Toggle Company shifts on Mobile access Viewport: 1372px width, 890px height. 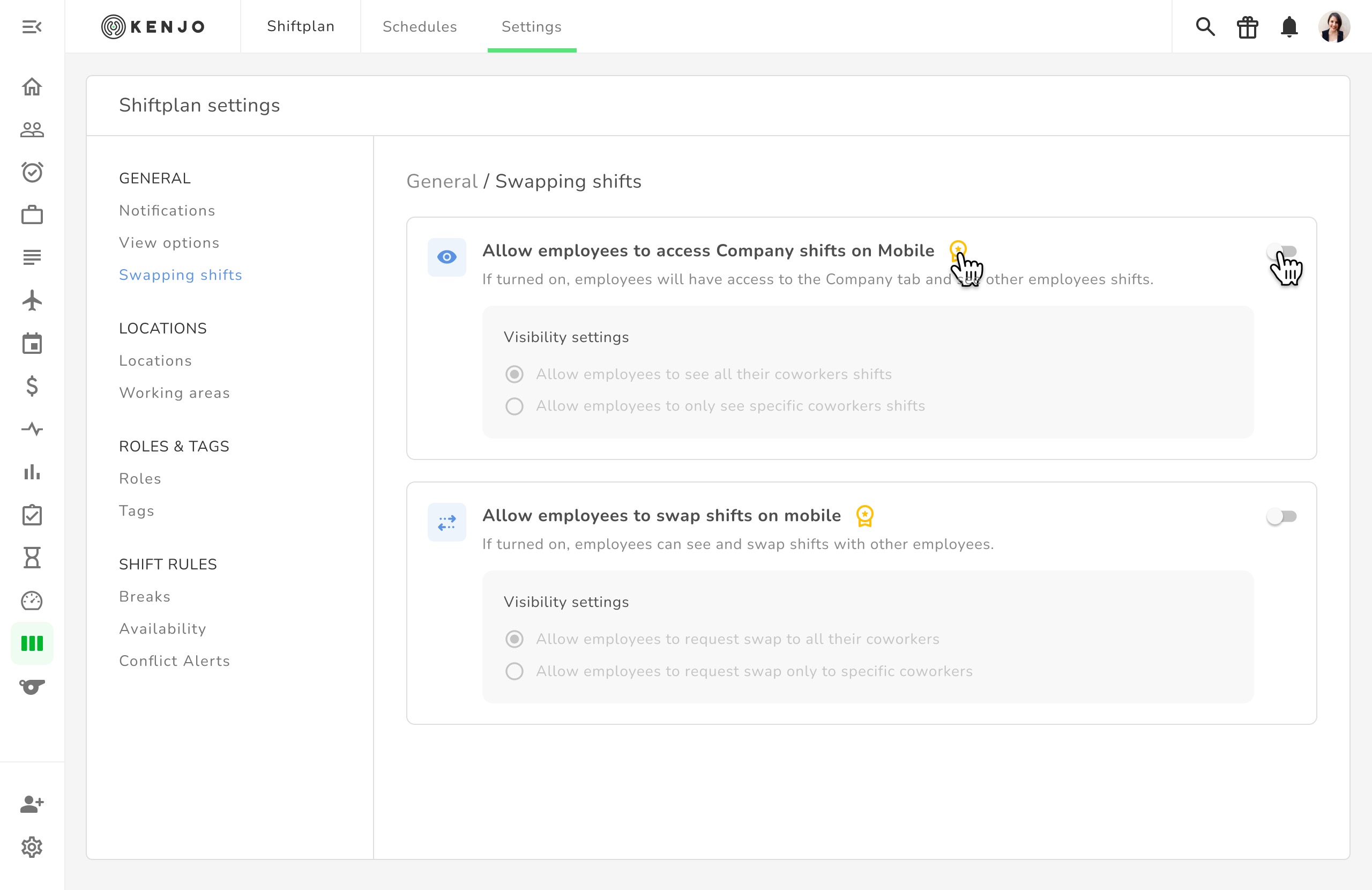point(1281,251)
